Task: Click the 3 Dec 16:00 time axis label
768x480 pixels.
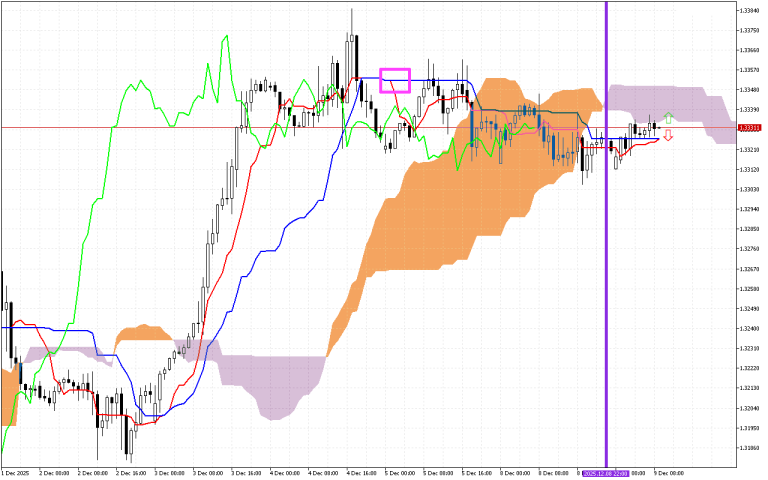Action: (x=246, y=473)
